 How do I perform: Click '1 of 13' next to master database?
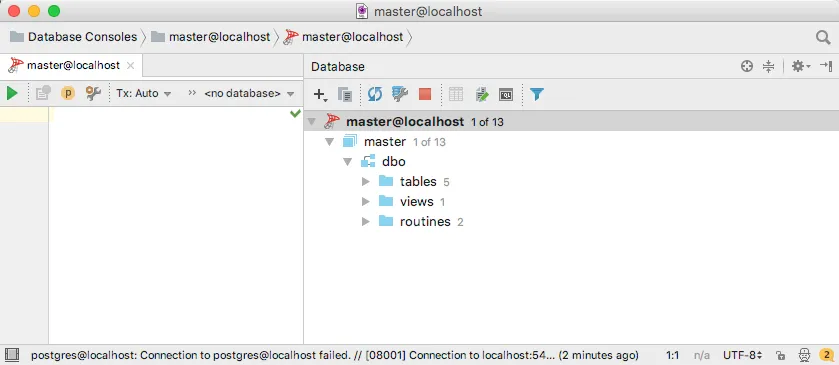pos(429,142)
